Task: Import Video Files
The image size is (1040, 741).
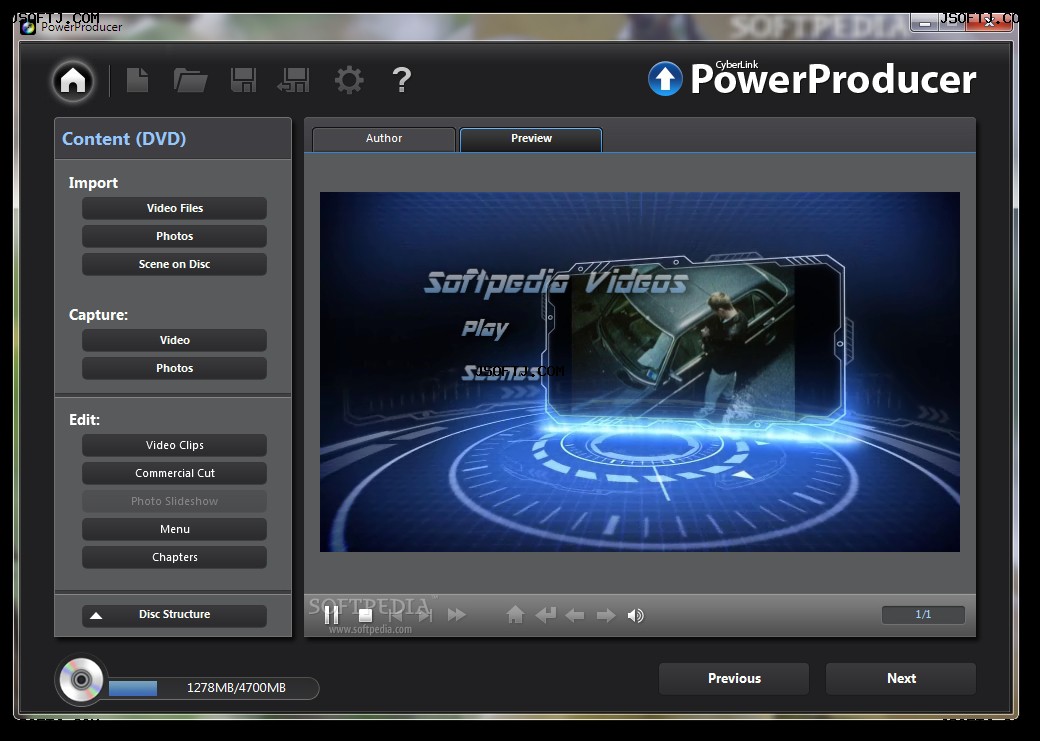Action: coord(174,208)
